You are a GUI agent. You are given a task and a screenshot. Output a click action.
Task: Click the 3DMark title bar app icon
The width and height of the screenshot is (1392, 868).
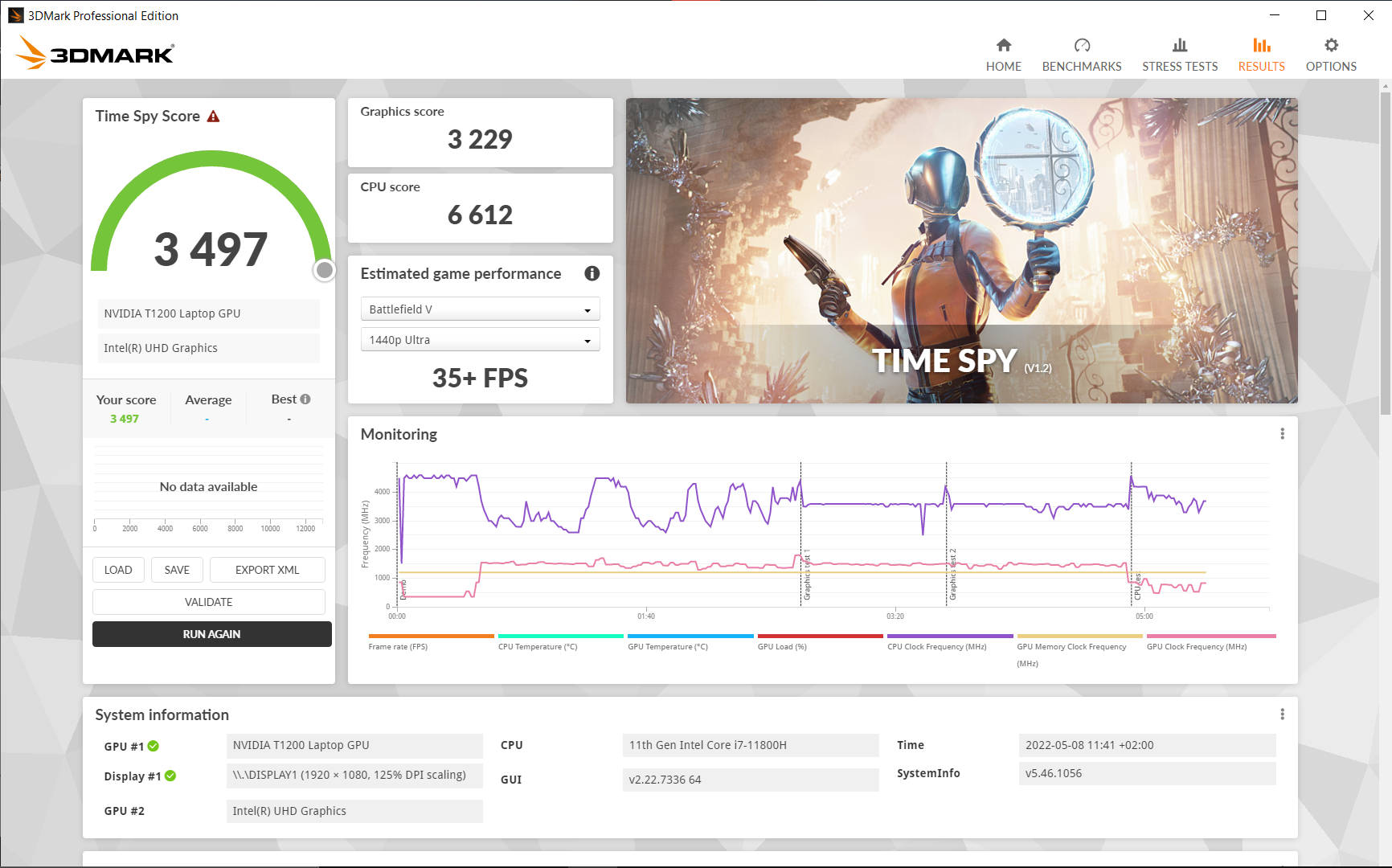point(15,15)
